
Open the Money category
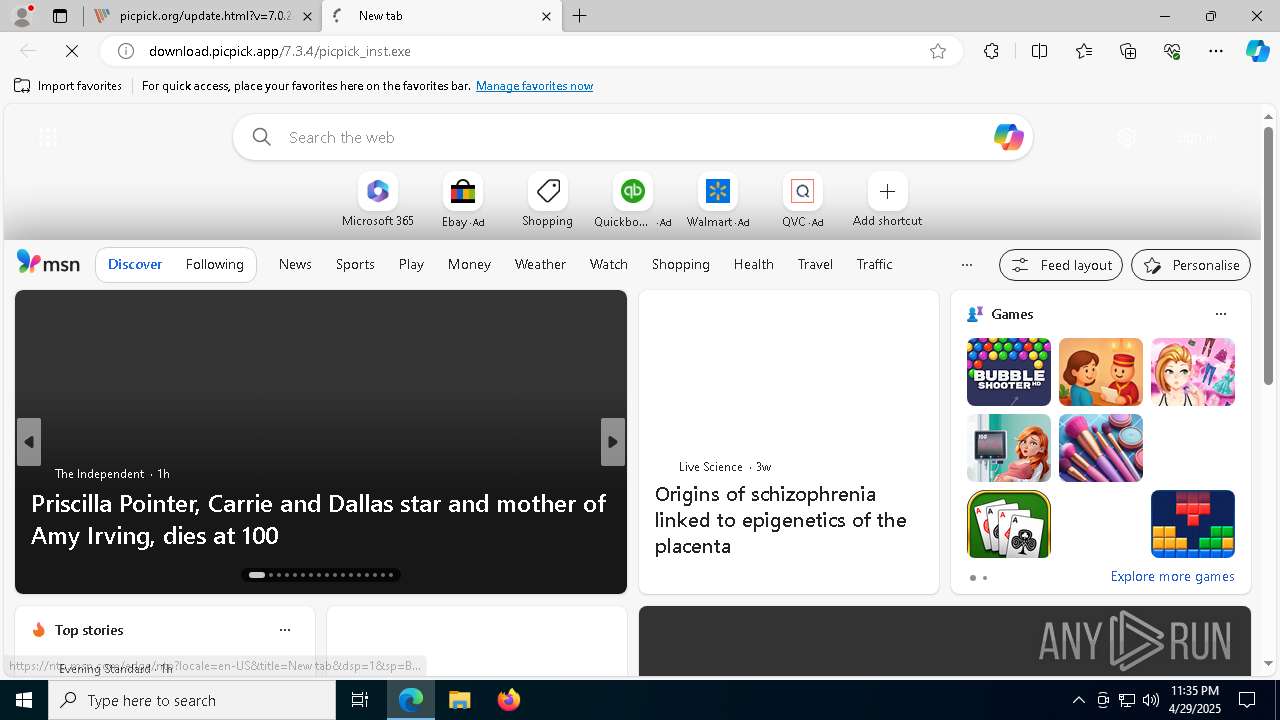click(469, 264)
